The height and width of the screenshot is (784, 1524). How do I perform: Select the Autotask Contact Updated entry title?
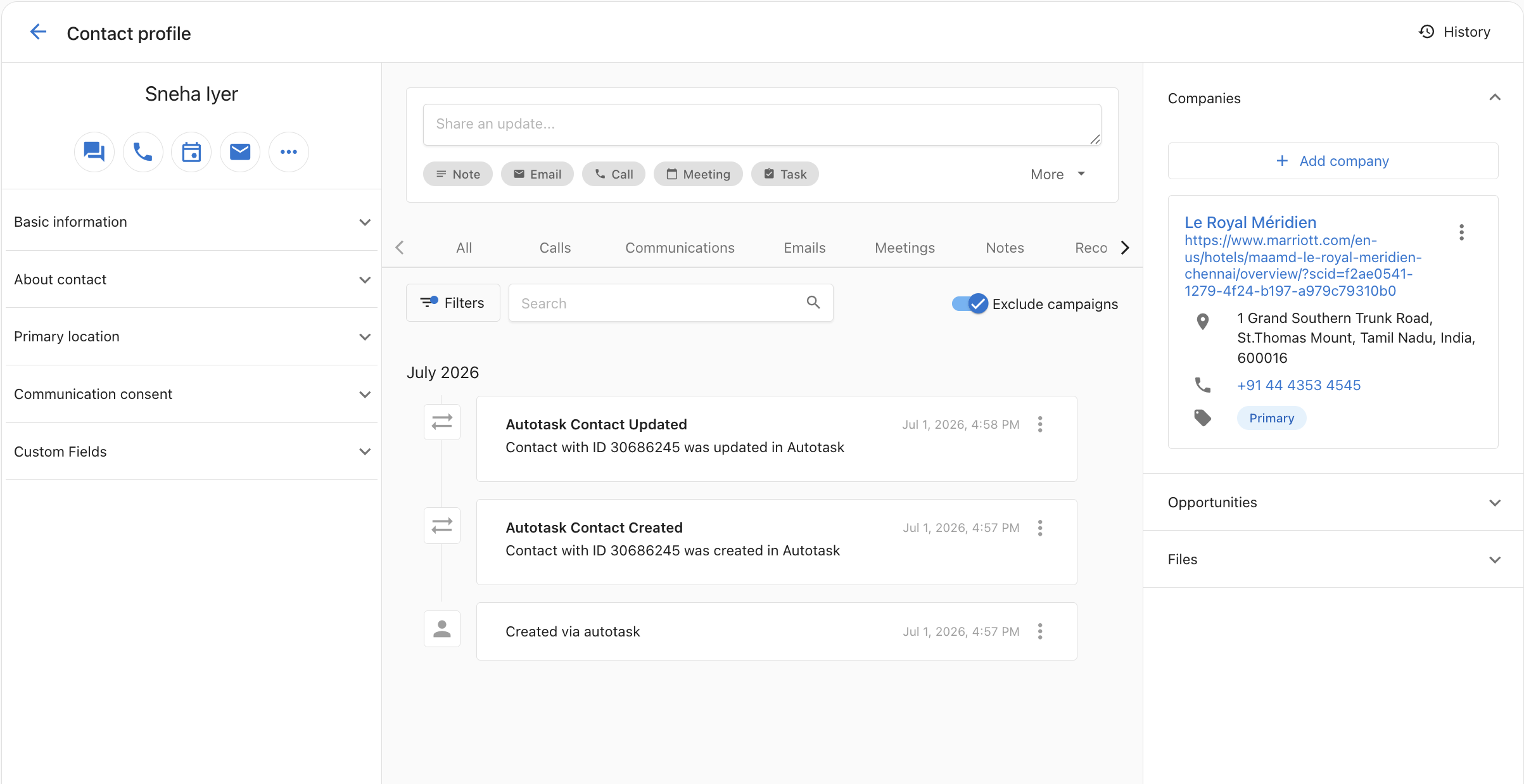pos(596,424)
